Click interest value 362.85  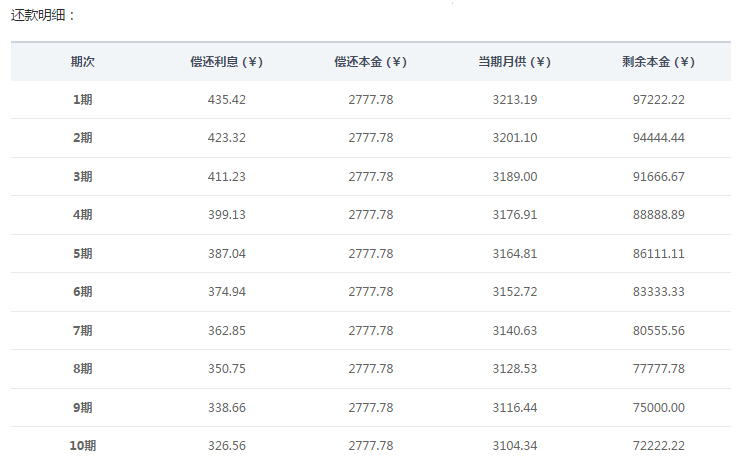(x=227, y=331)
